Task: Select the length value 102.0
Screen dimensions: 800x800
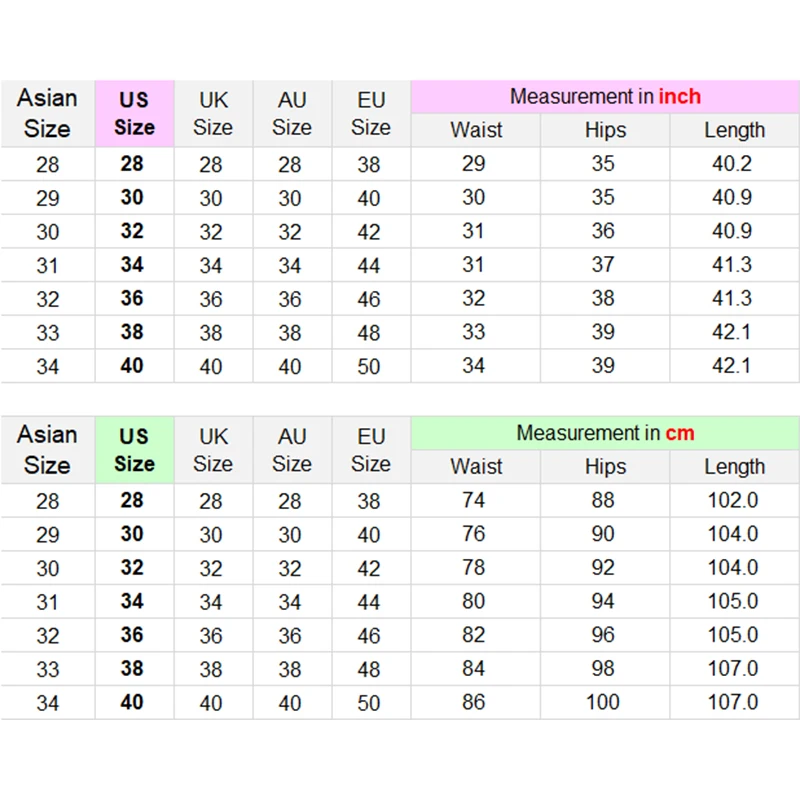Action: pos(733,501)
